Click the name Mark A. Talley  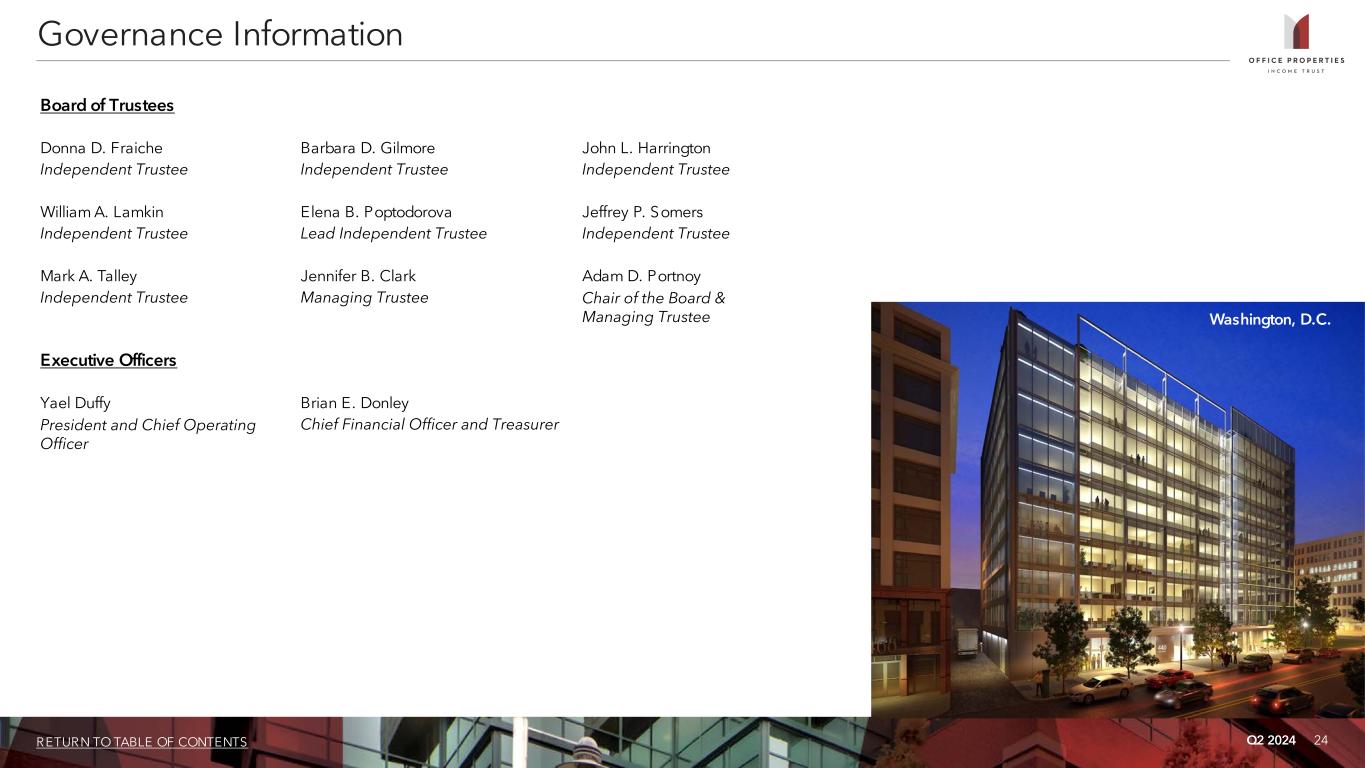[x=89, y=276]
